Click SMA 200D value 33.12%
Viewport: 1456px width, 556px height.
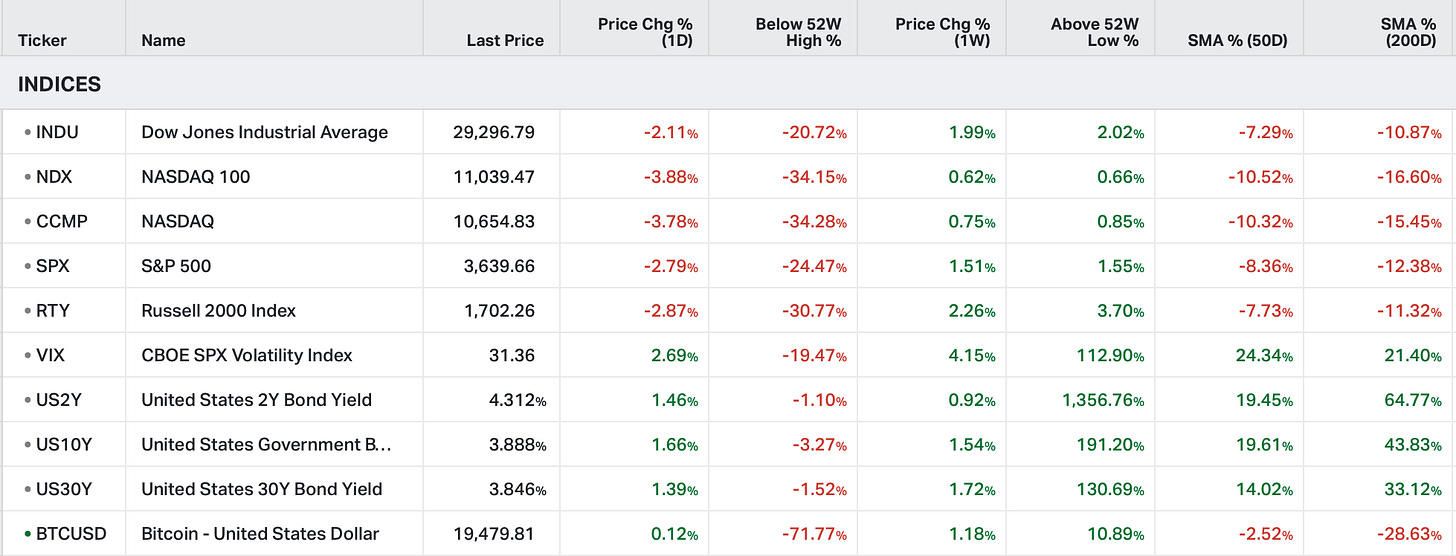(x=1413, y=489)
